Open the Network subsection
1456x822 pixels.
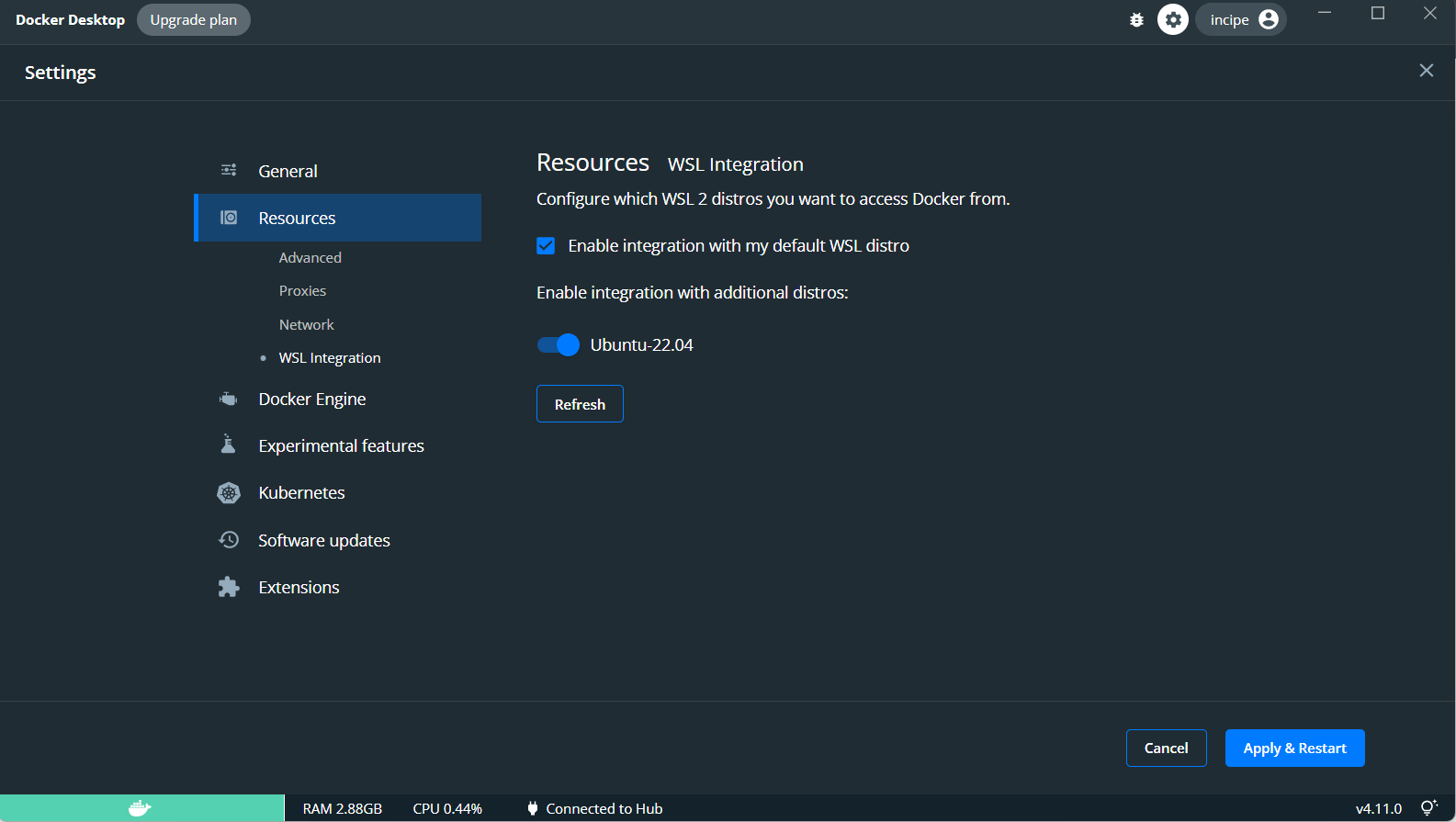point(307,325)
